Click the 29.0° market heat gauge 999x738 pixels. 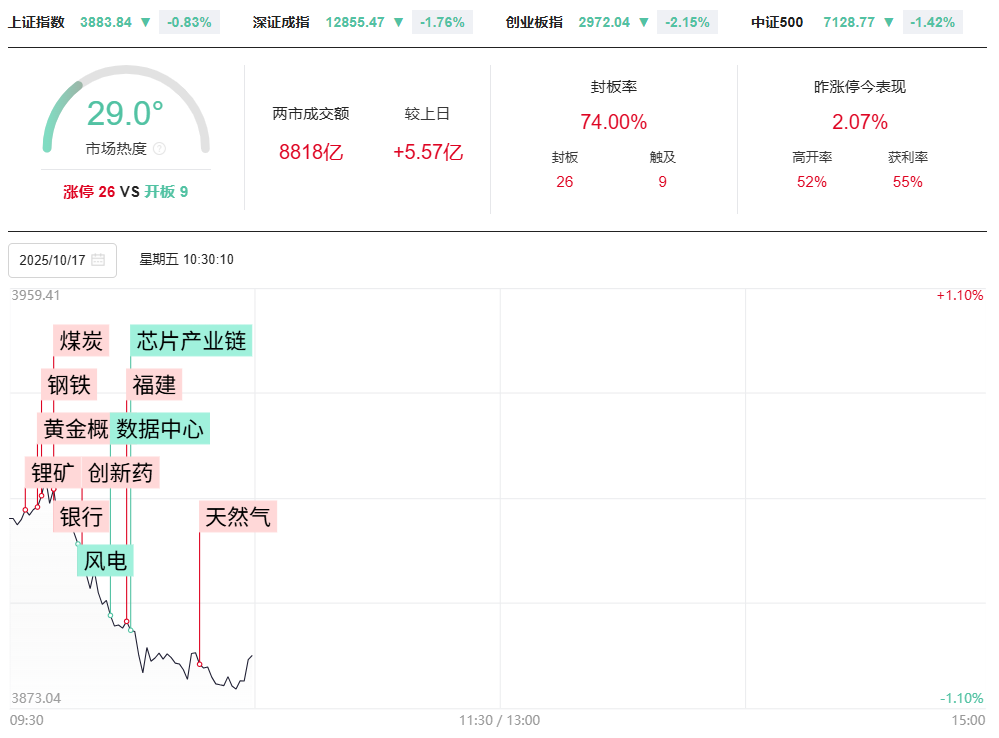125,113
